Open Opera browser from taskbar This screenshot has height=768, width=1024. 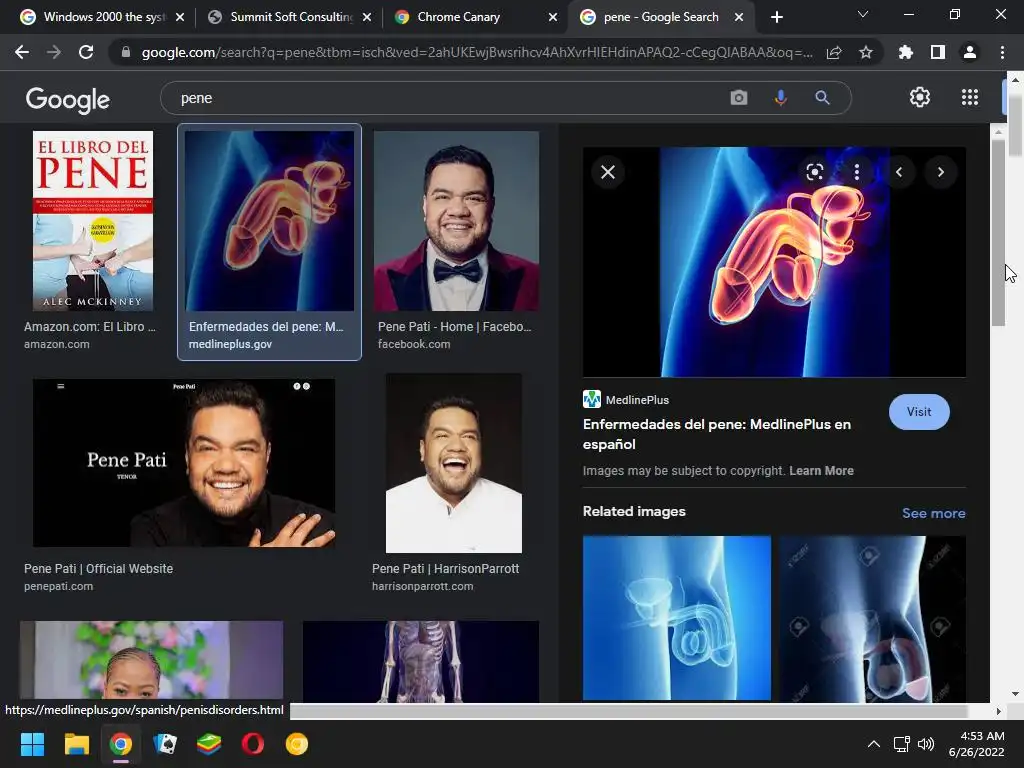(x=253, y=744)
